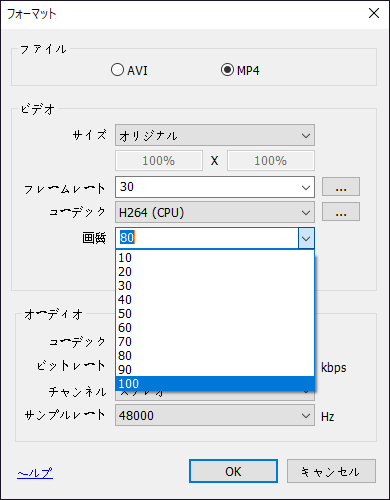Screen dimensions: 390x500
Task: Click the ... button next to フレームレート
Action: tap(341, 187)
